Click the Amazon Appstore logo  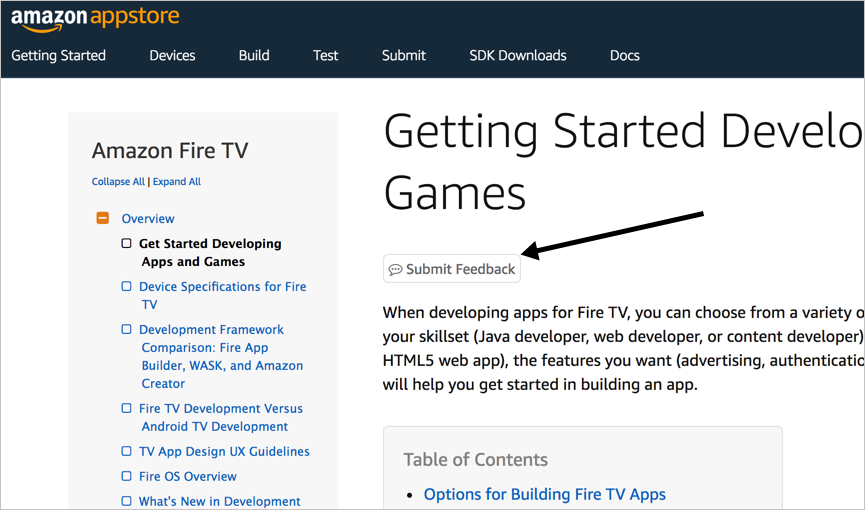pyautogui.click(x=95, y=18)
